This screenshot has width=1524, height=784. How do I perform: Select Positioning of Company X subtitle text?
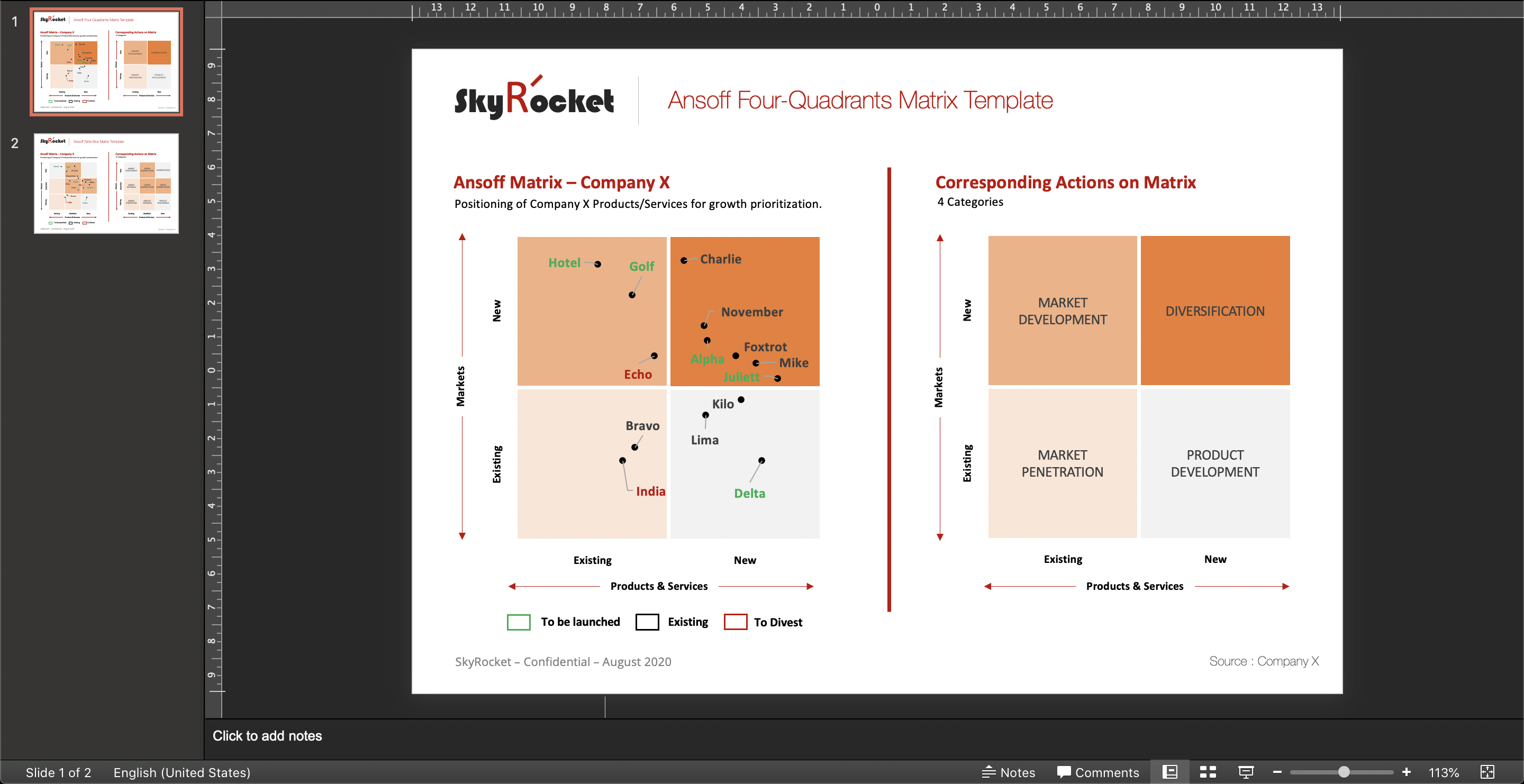tap(638, 204)
